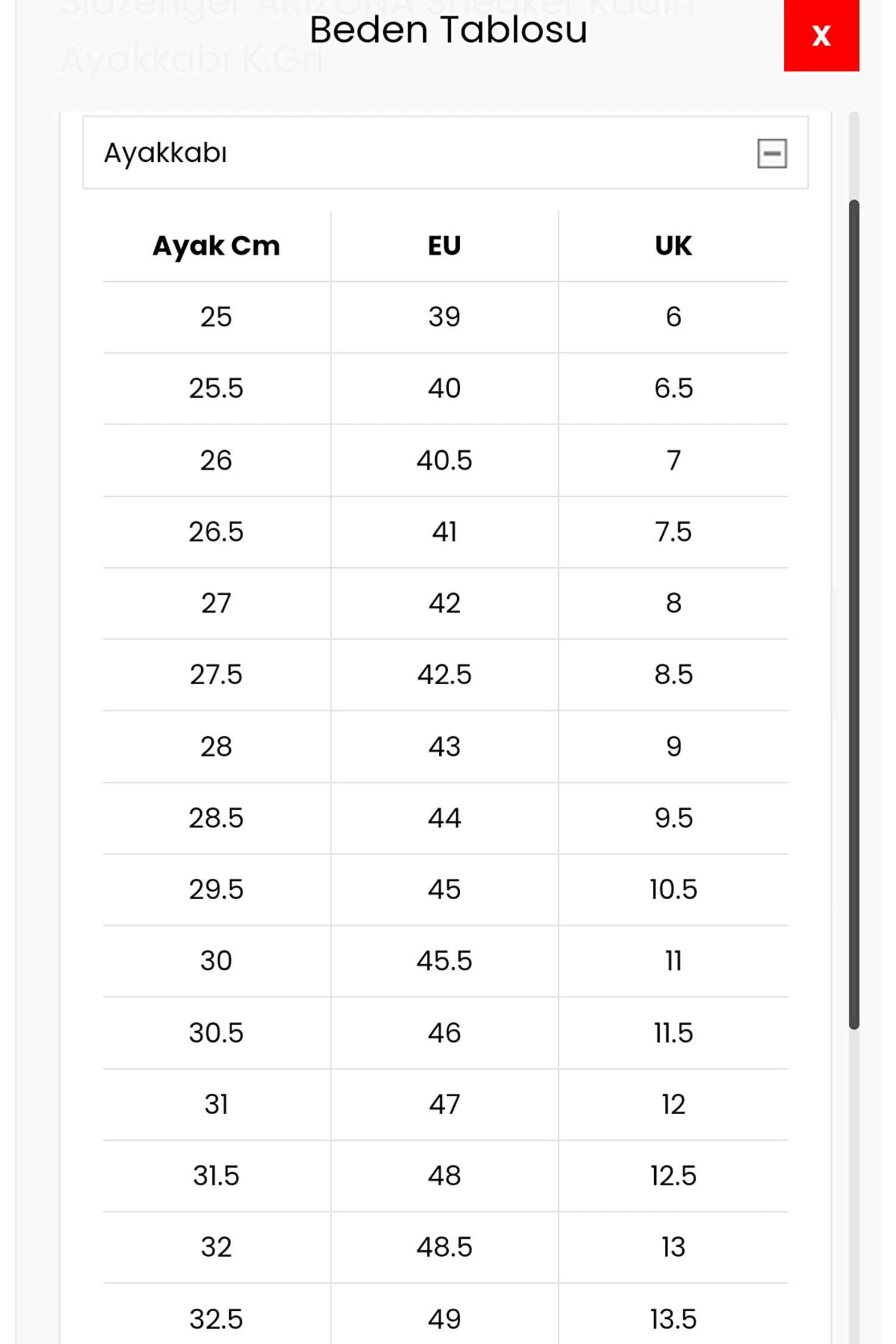Viewport: 896px width, 1344px height.
Task: Select EU size 48.5 cell
Action: pyautogui.click(x=444, y=1247)
